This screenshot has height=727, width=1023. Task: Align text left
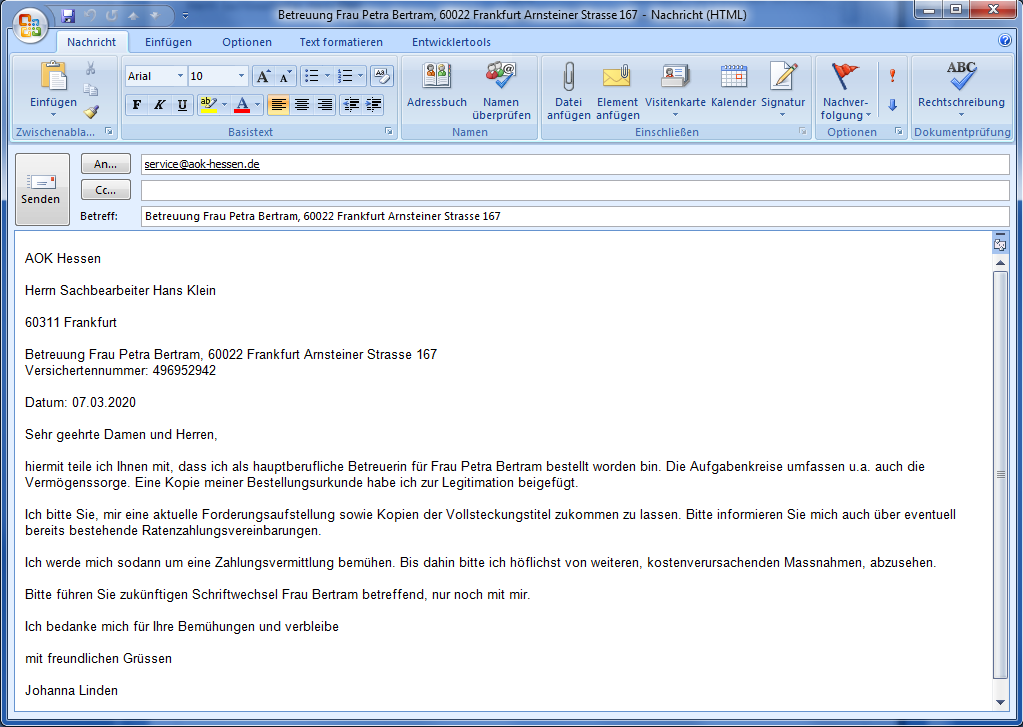279,104
